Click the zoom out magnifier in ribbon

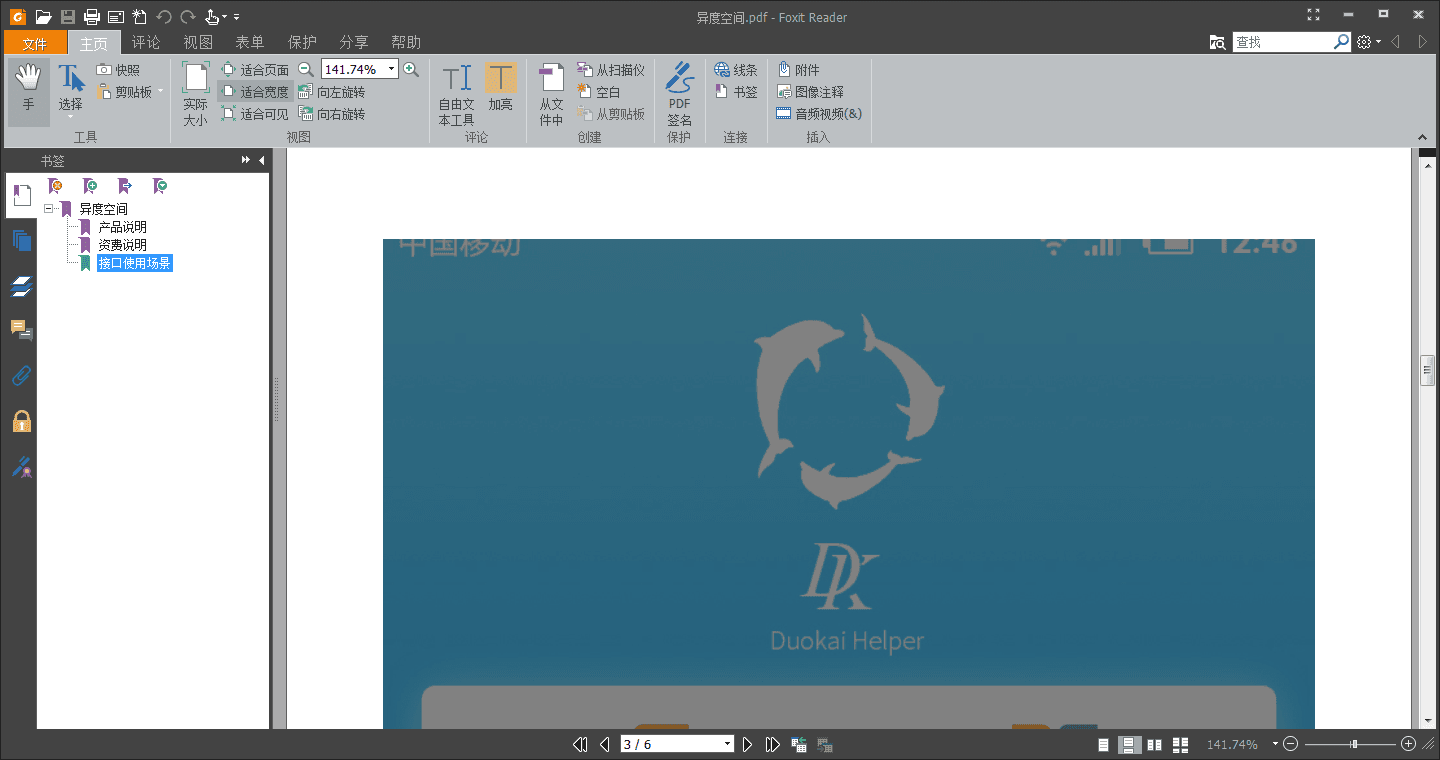pyautogui.click(x=306, y=69)
